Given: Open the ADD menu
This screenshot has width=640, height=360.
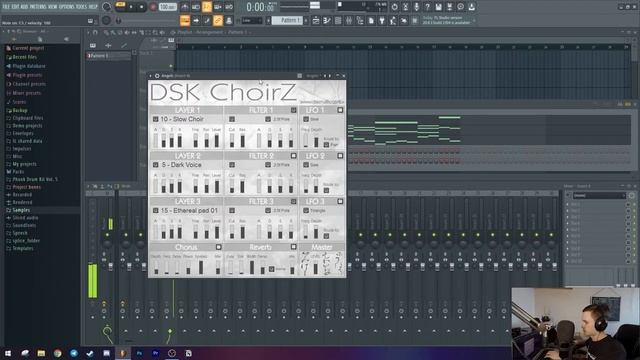Looking at the screenshot, I should 24,7.
